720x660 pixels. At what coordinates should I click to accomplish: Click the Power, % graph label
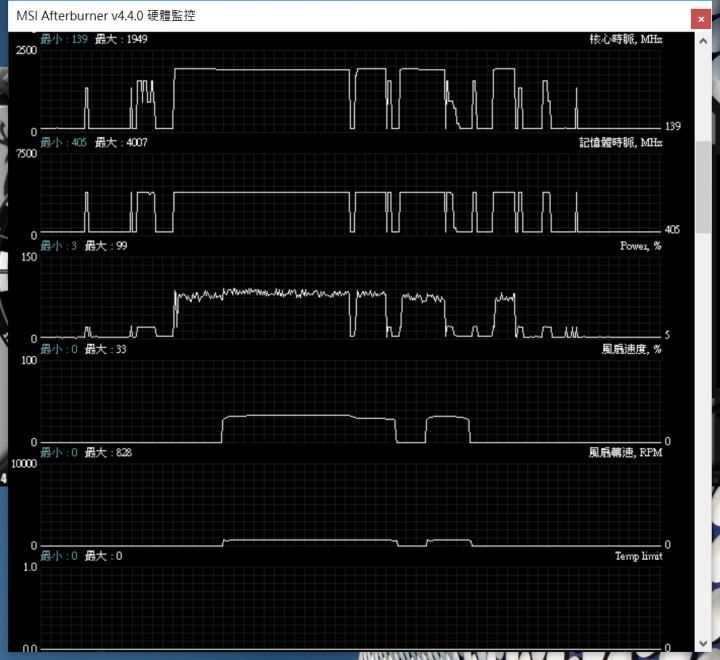641,246
